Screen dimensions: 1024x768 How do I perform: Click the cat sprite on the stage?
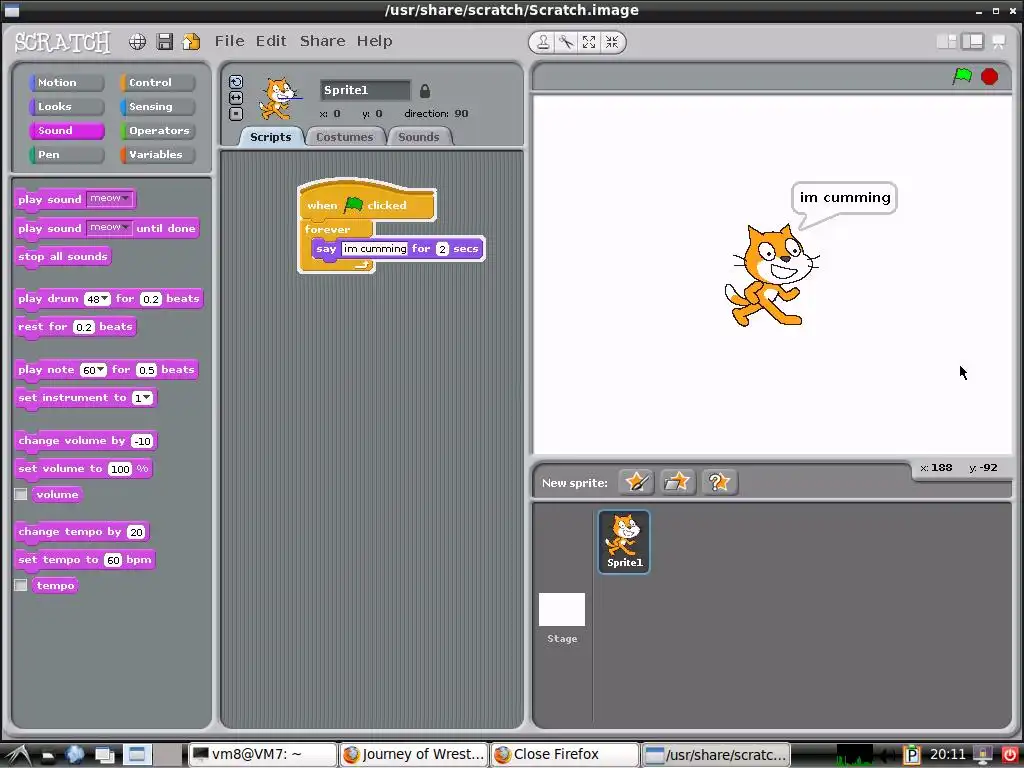pos(771,275)
